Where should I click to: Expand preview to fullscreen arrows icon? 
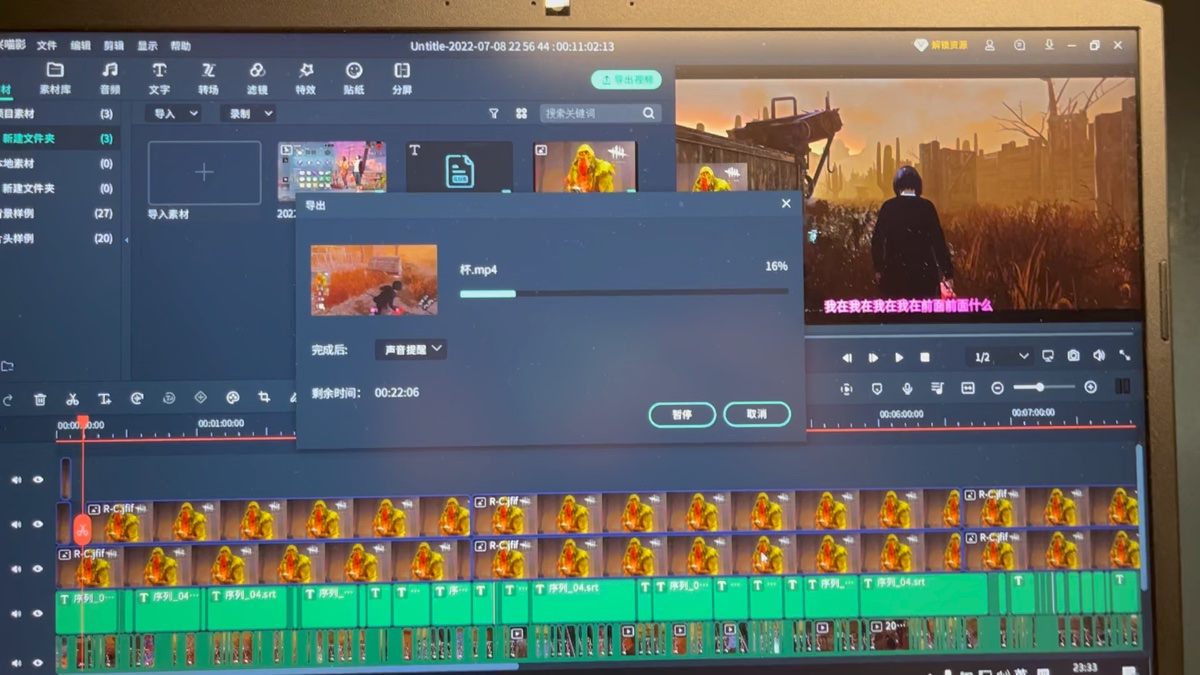(1125, 356)
